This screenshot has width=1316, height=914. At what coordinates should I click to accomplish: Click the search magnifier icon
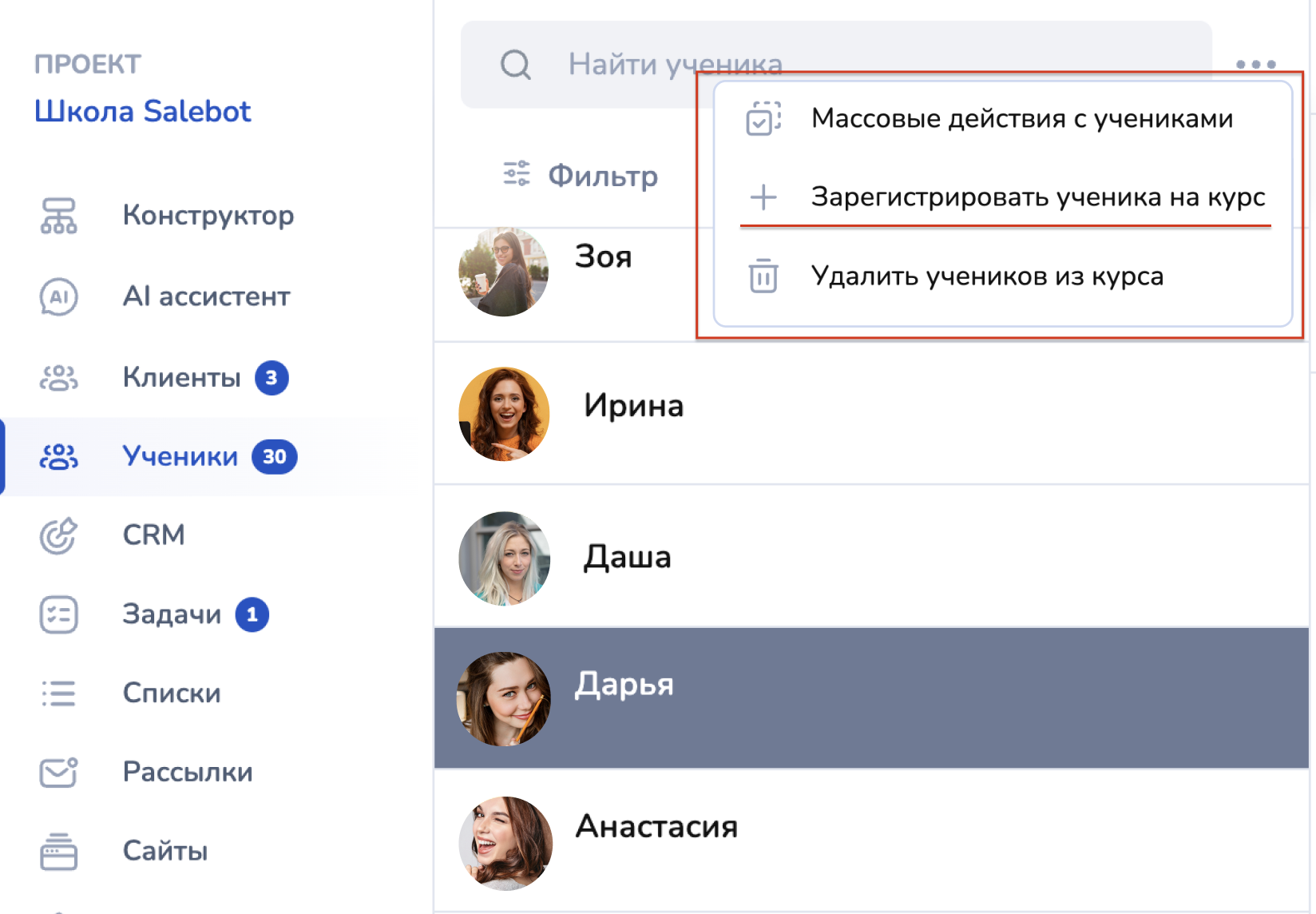[515, 65]
